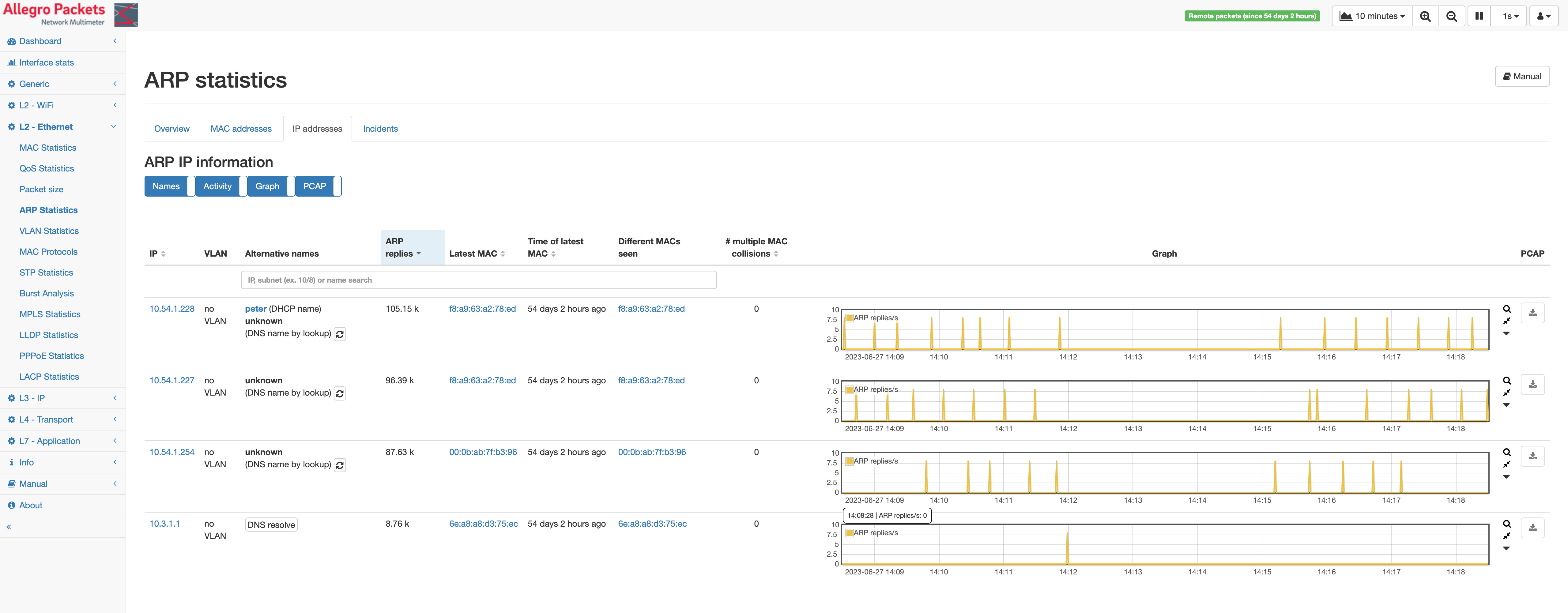Click the DNS resolve button

click(271, 525)
